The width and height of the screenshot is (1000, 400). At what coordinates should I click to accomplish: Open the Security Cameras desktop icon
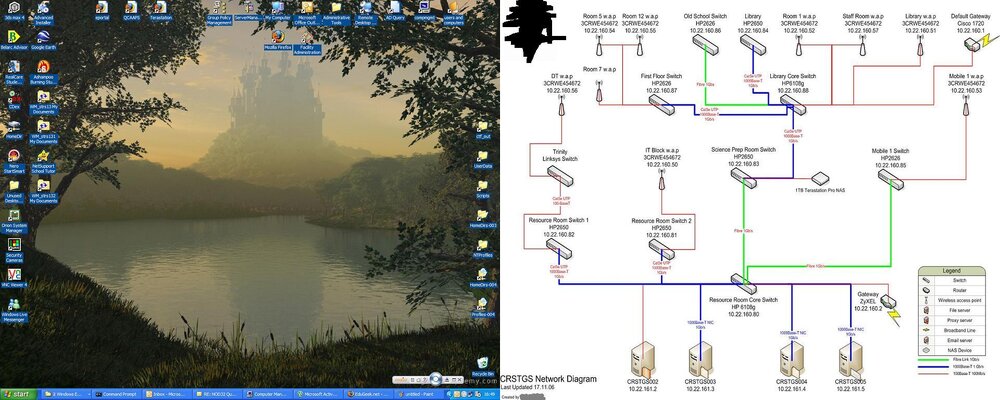(14, 250)
